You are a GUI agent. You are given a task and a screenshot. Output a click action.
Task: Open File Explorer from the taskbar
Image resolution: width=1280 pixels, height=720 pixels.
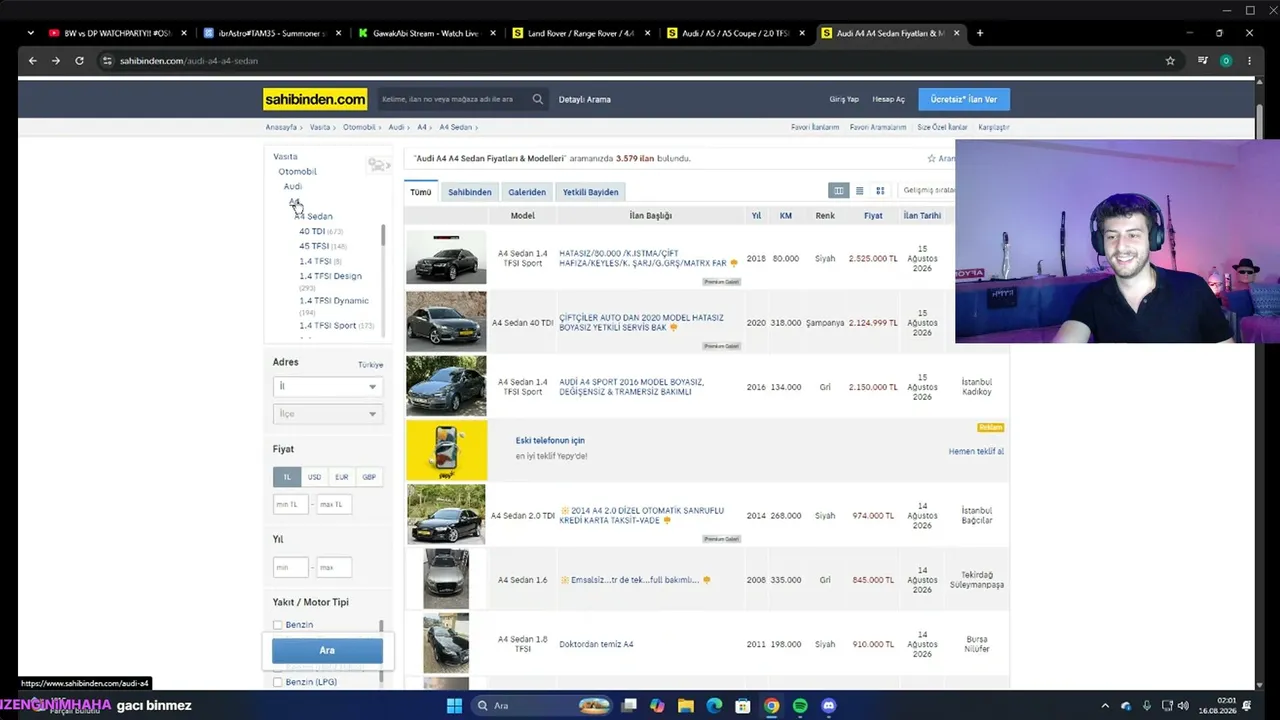coord(686,706)
